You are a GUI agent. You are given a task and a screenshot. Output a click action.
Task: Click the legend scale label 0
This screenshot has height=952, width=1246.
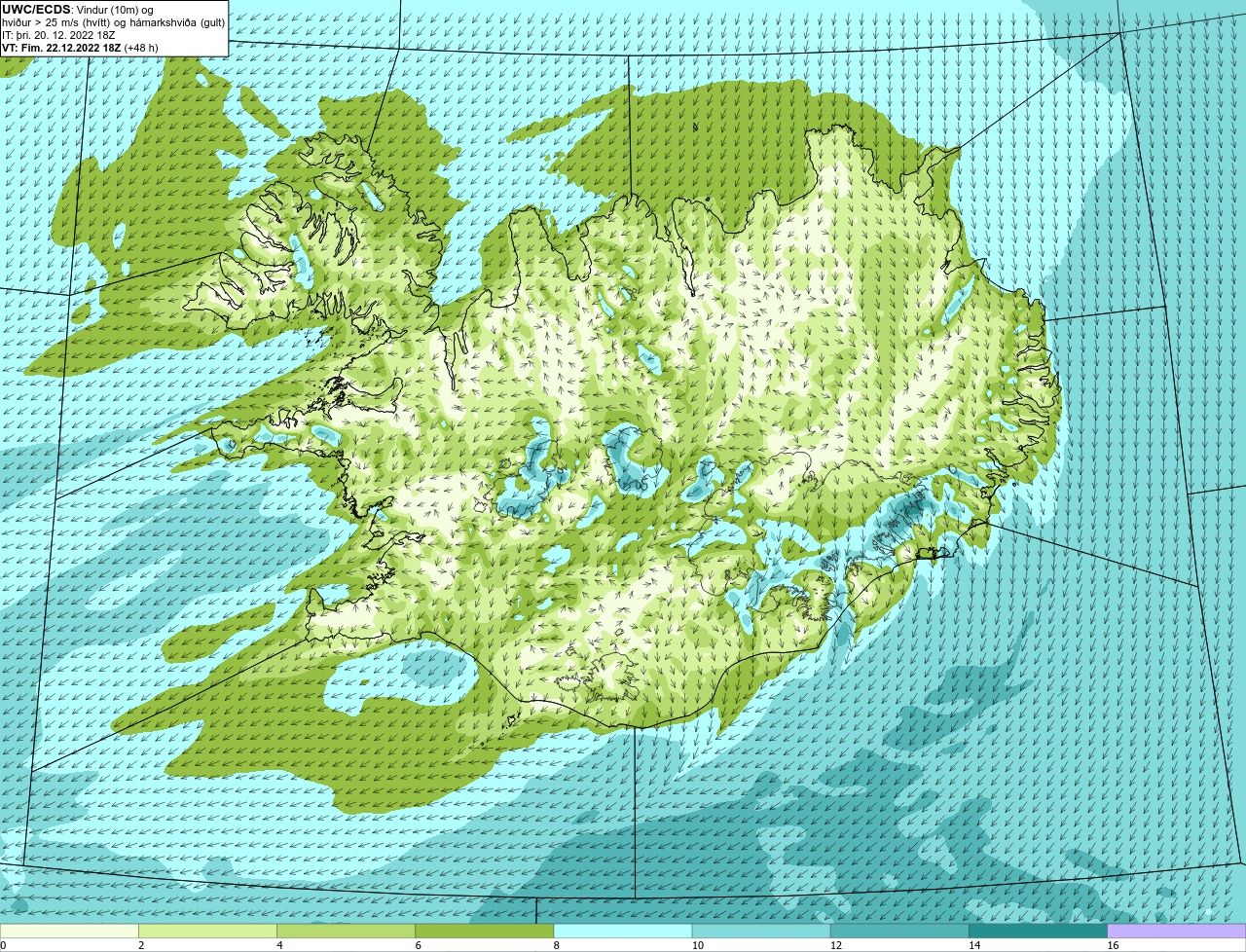click(x=4, y=945)
